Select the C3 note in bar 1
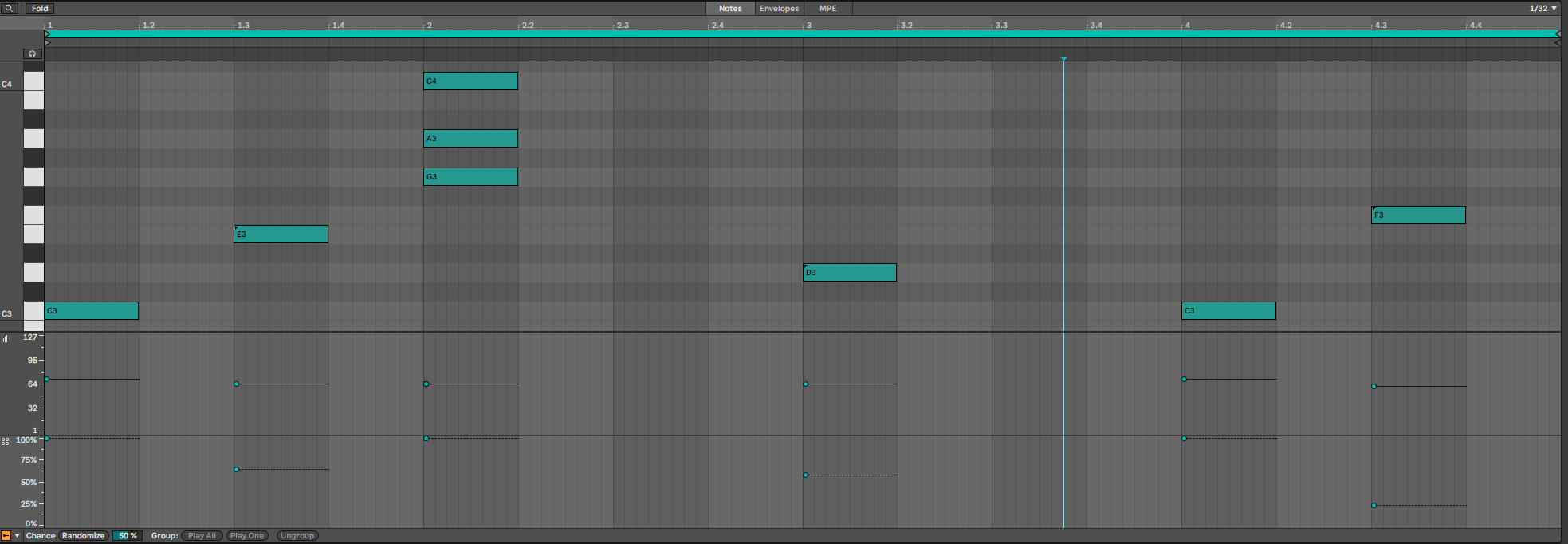Image resolution: width=1568 pixels, height=544 pixels. coord(92,311)
